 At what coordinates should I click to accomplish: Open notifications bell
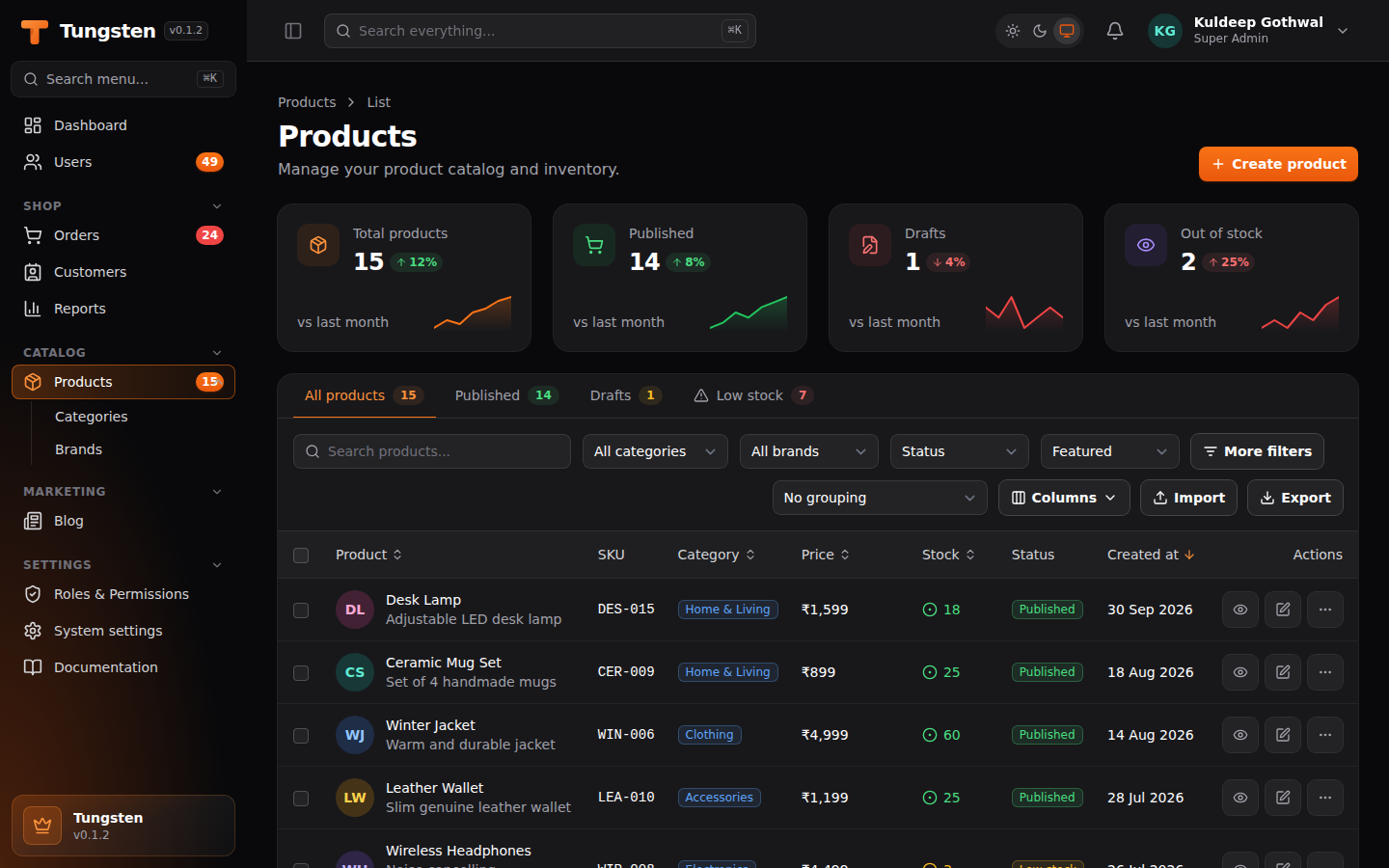1115,31
